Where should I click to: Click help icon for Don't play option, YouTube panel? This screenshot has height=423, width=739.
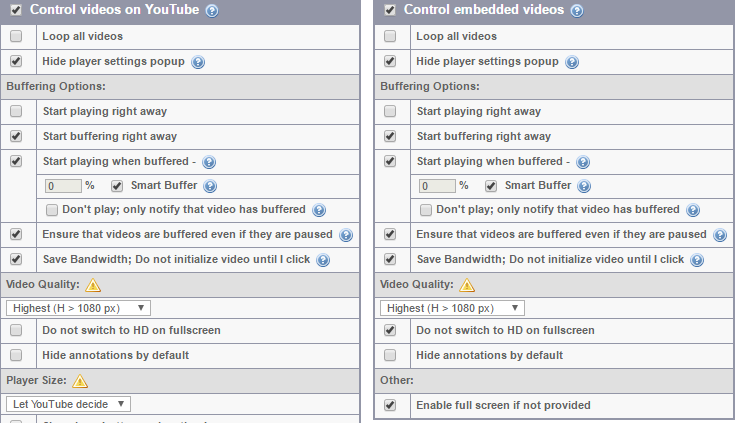coord(318,210)
